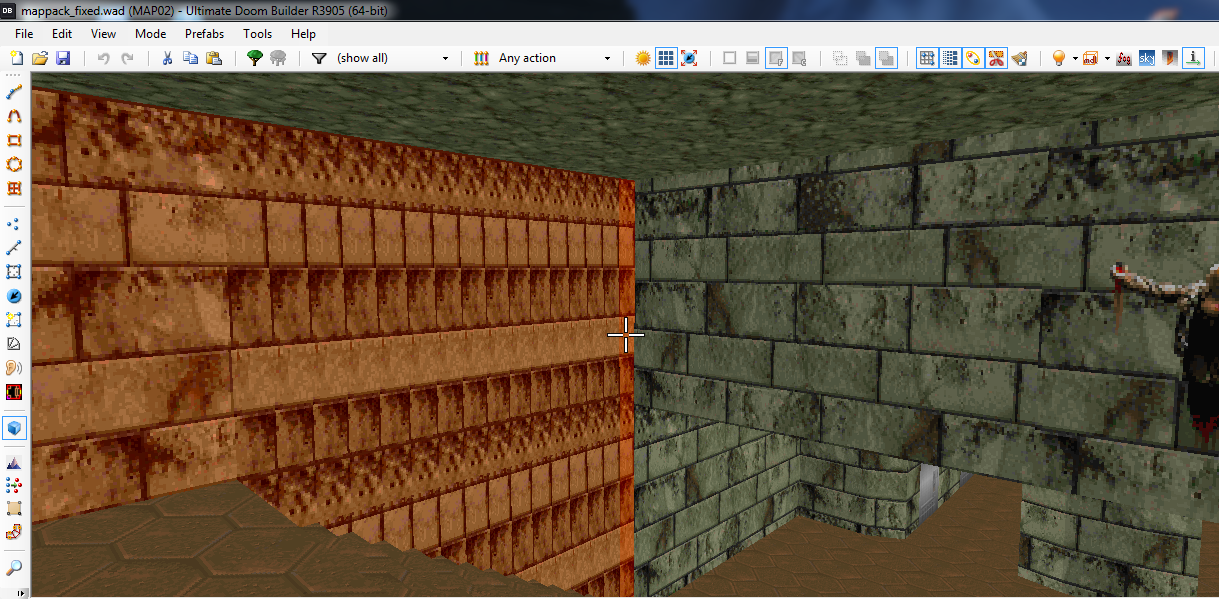Expand the models rendering dropdown arrow
The height and width of the screenshot is (599, 1219).
[x=1107, y=58]
